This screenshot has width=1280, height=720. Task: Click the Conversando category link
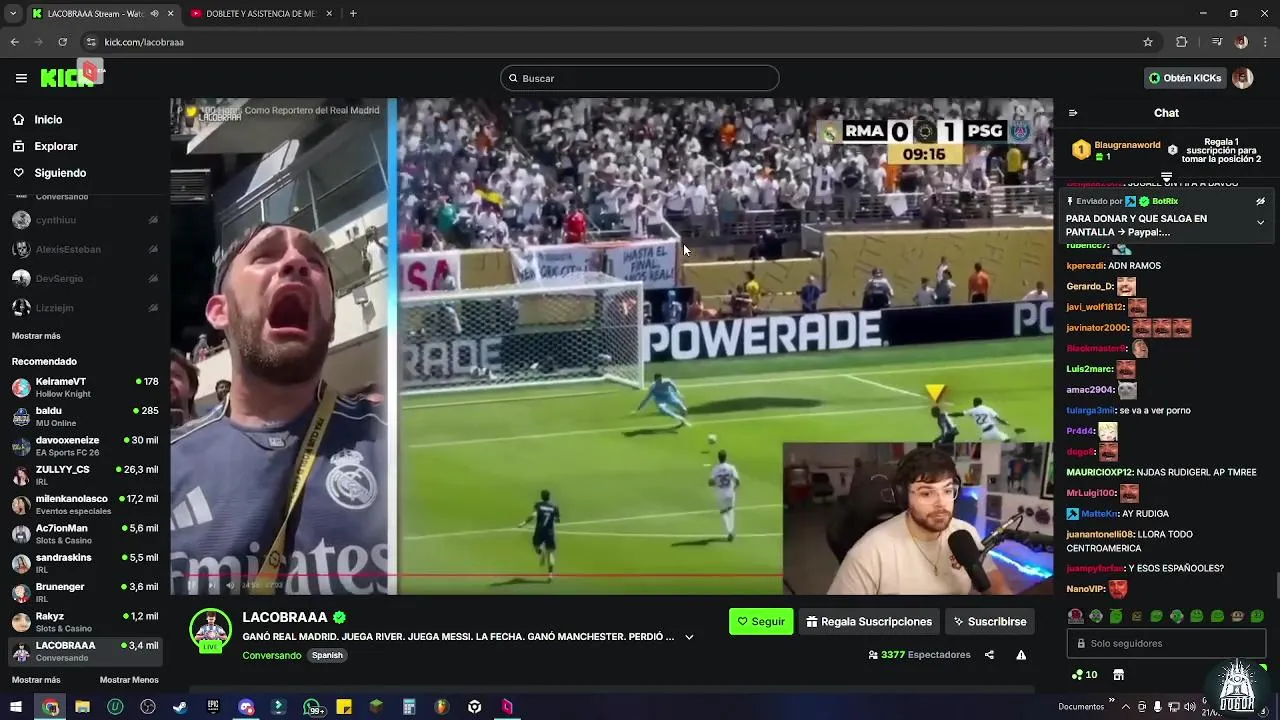272,656
